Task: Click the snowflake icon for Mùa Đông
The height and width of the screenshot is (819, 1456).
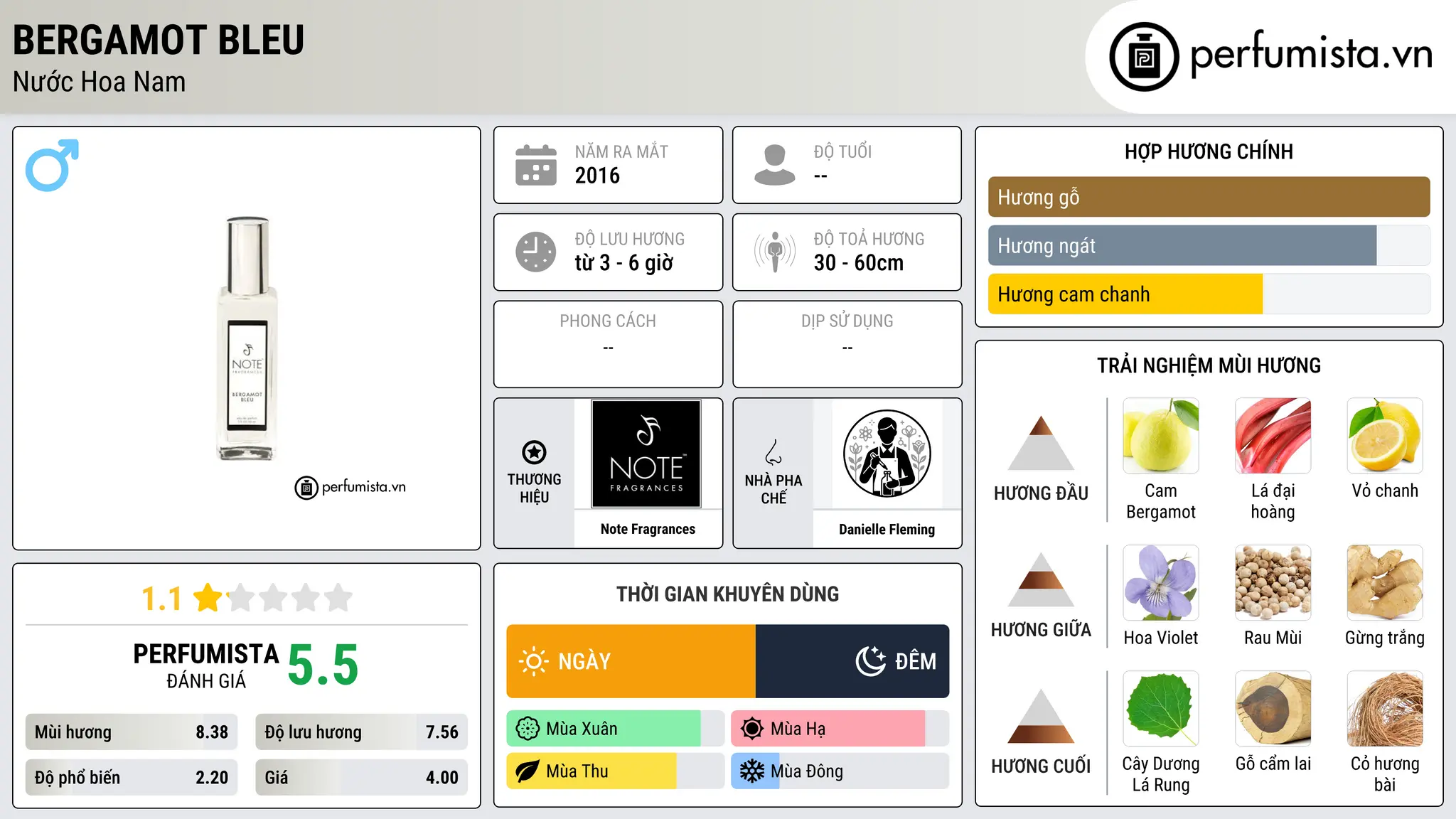Action: tap(752, 771)
